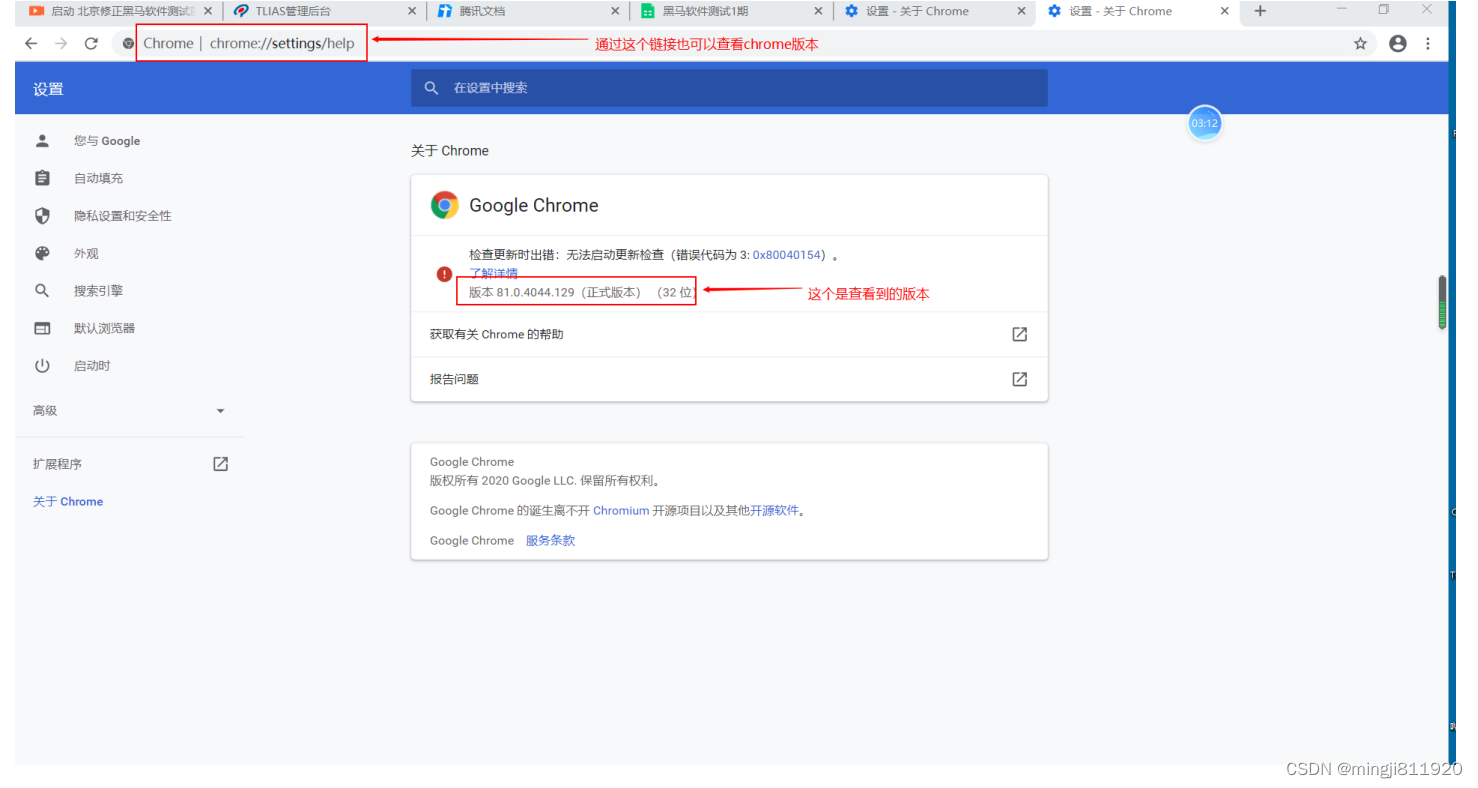Viewport: 1478px width, 788px height.
Task: Switch to the 黑马软件测试1期 tab
Action: [x=731, y=11]
